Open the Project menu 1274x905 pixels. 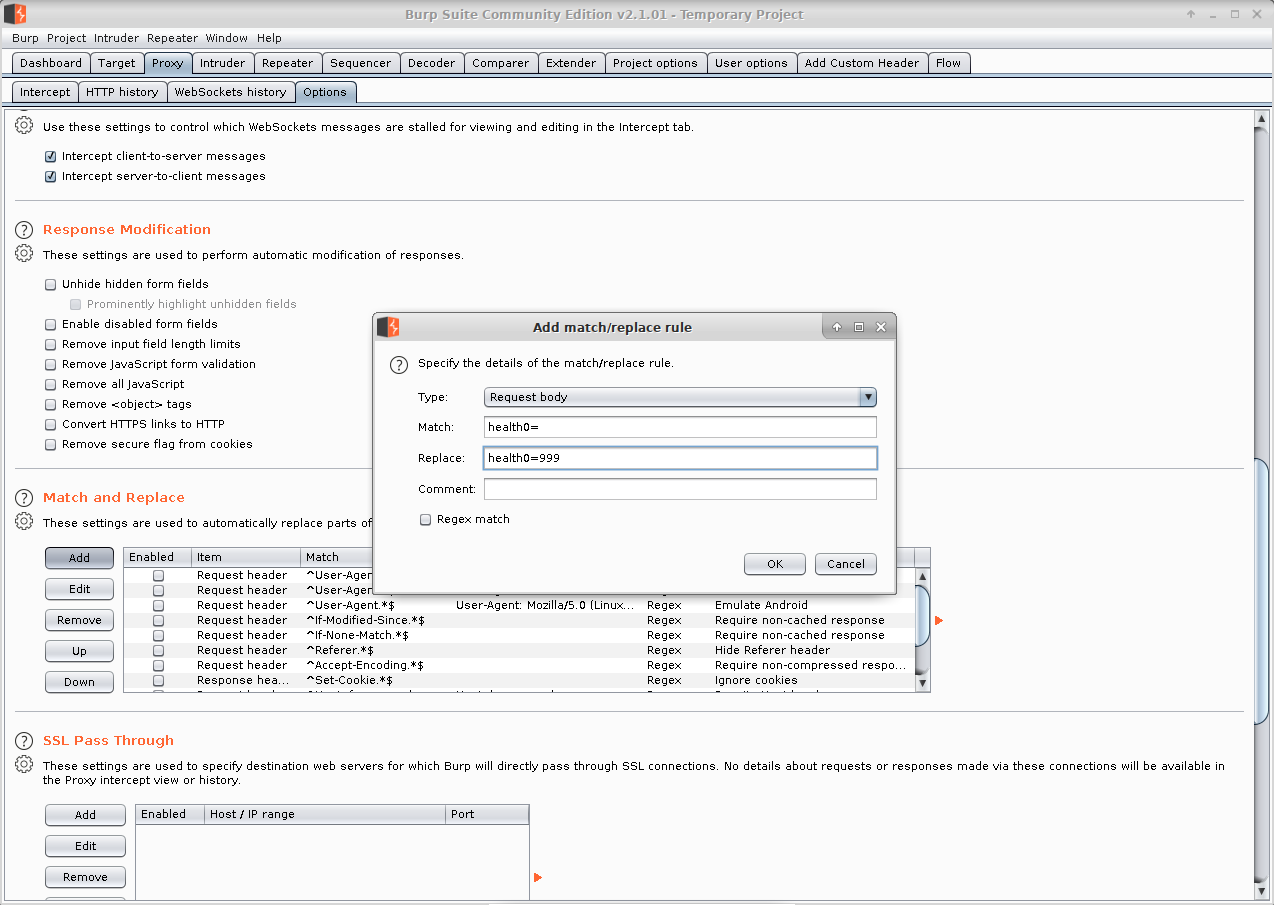(67, 38)
